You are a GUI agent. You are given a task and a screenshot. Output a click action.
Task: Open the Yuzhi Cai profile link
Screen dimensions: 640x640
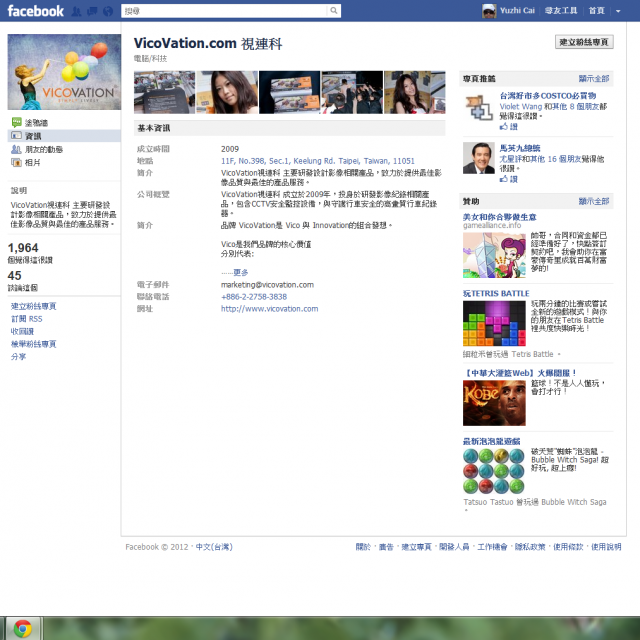[517, 11]
